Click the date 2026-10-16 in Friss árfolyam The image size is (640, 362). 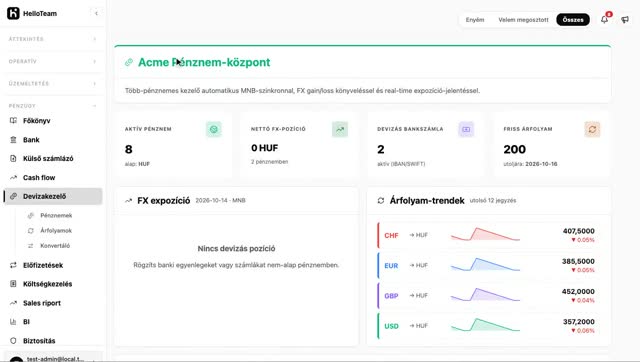(x=541, y=164)
